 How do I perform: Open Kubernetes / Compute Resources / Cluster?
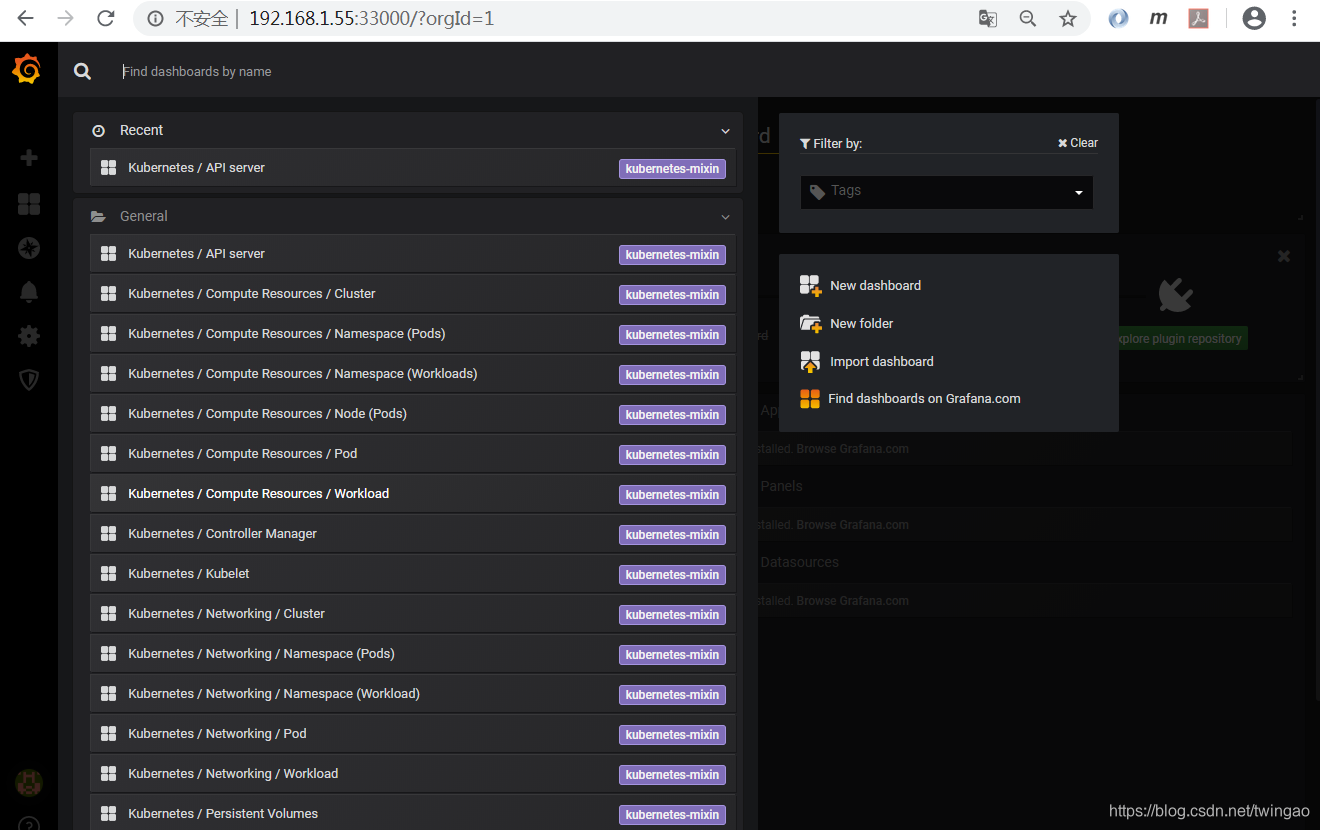click(412, 294)
